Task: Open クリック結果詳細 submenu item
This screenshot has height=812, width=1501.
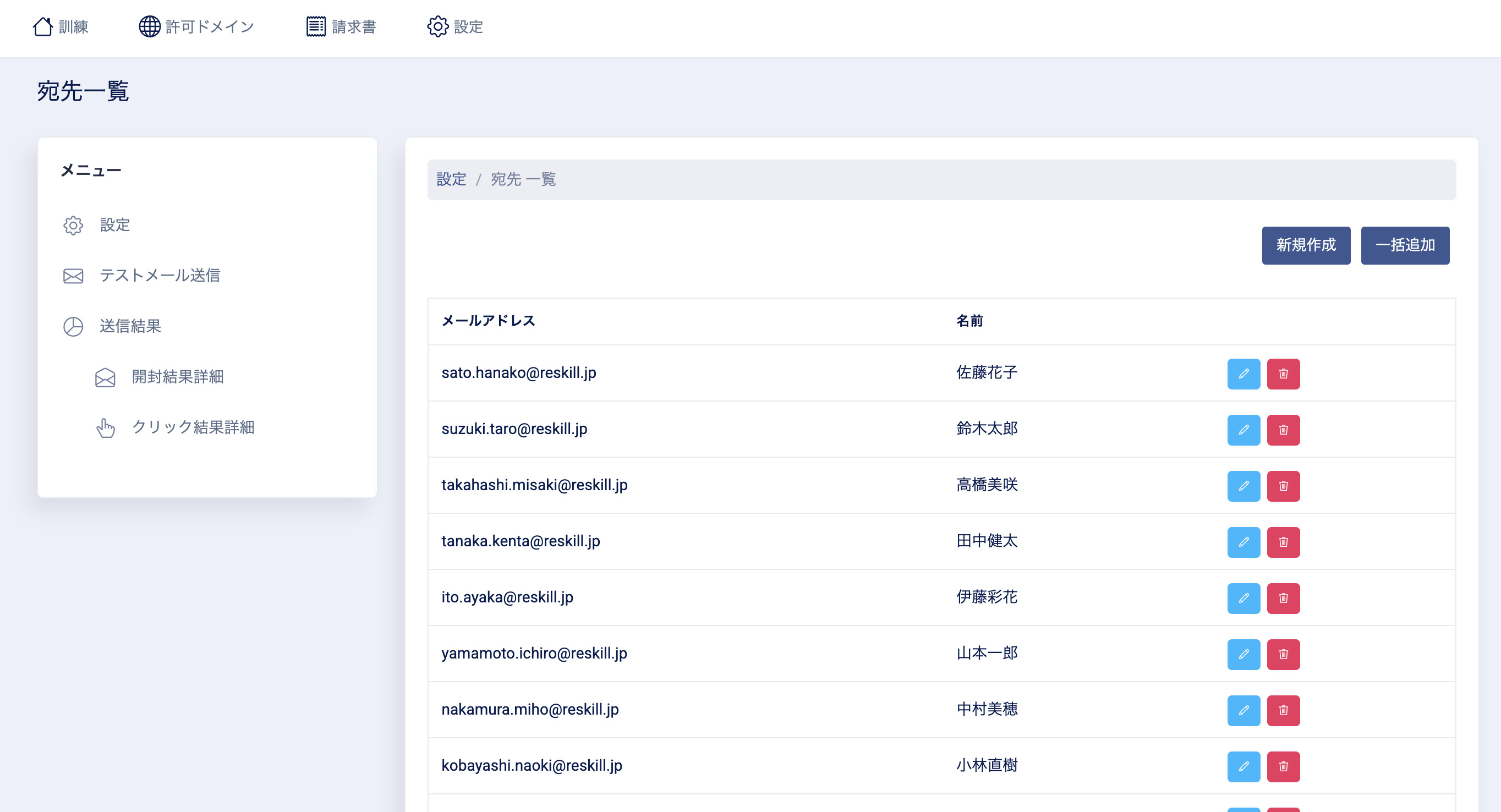Action: (192, 427)
